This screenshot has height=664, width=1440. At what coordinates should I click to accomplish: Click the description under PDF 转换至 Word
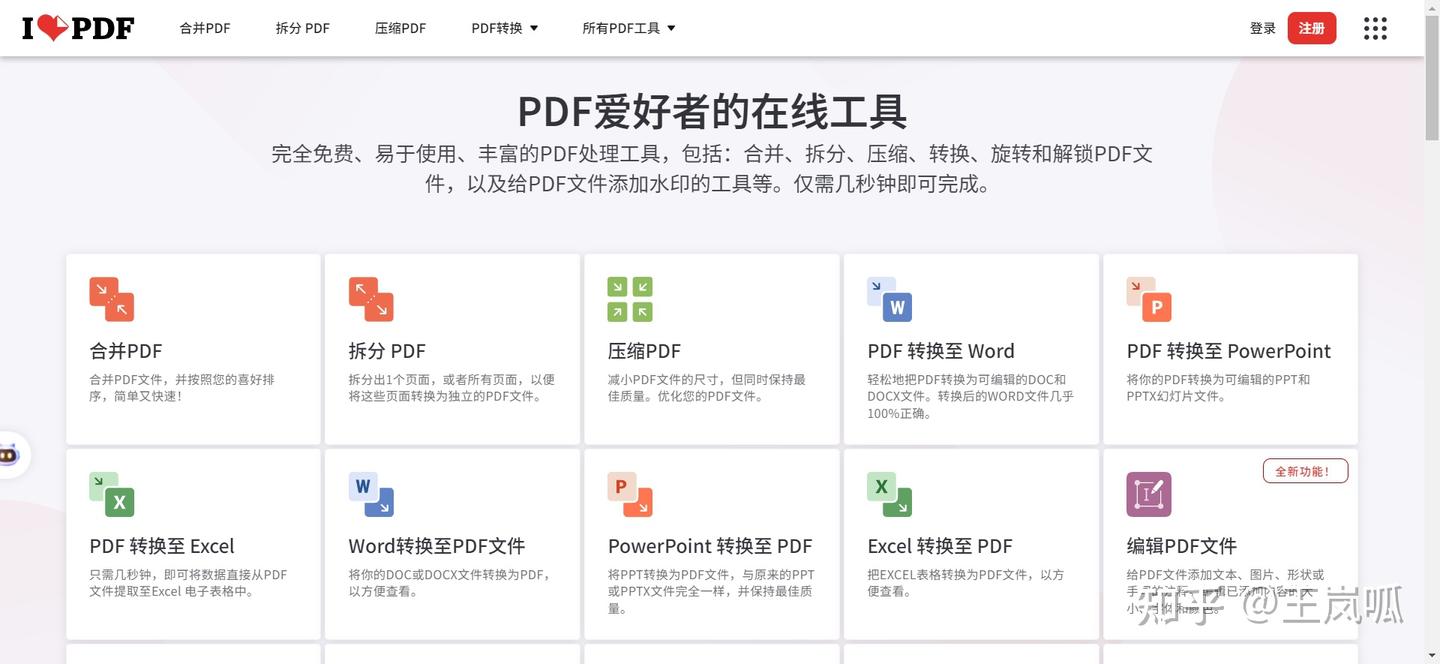(x=970, y=396)
